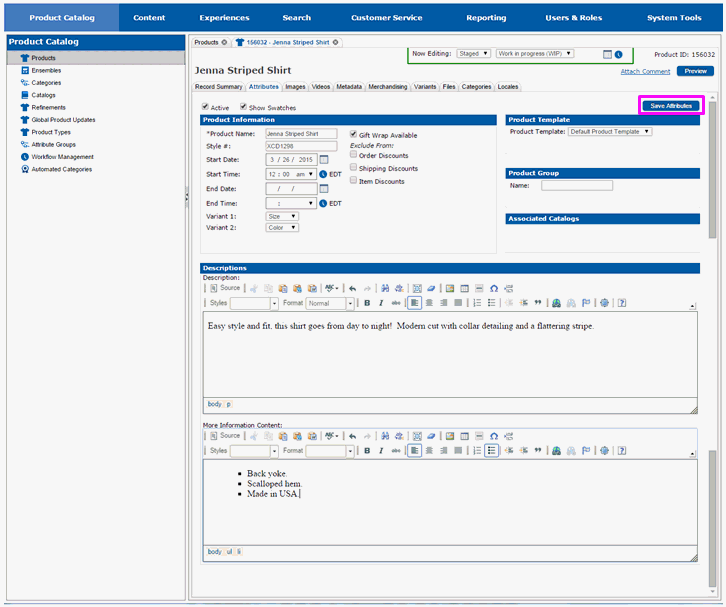This screenshot has width=726, height=607.
Task: Check Shipping Discounts exclusion
Action: coord(353,168)
